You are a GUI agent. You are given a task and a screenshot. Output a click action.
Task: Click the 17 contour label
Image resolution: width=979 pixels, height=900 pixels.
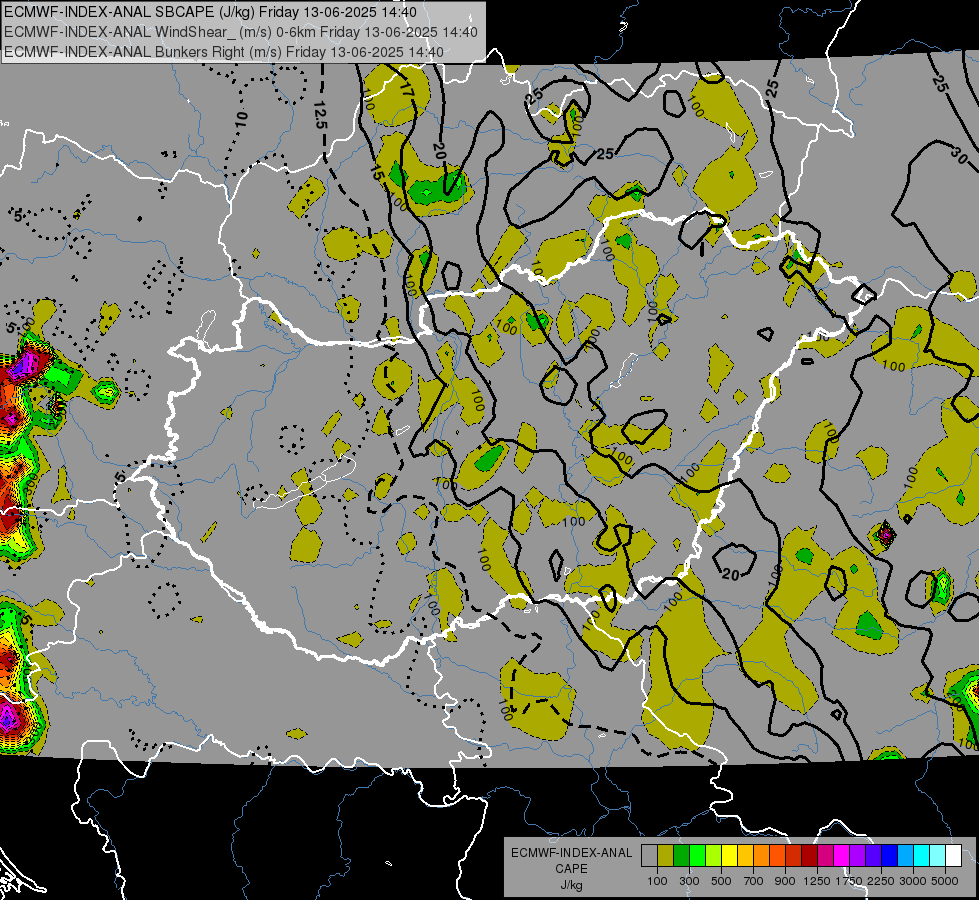pyautogui.click(x=406, y=89)
